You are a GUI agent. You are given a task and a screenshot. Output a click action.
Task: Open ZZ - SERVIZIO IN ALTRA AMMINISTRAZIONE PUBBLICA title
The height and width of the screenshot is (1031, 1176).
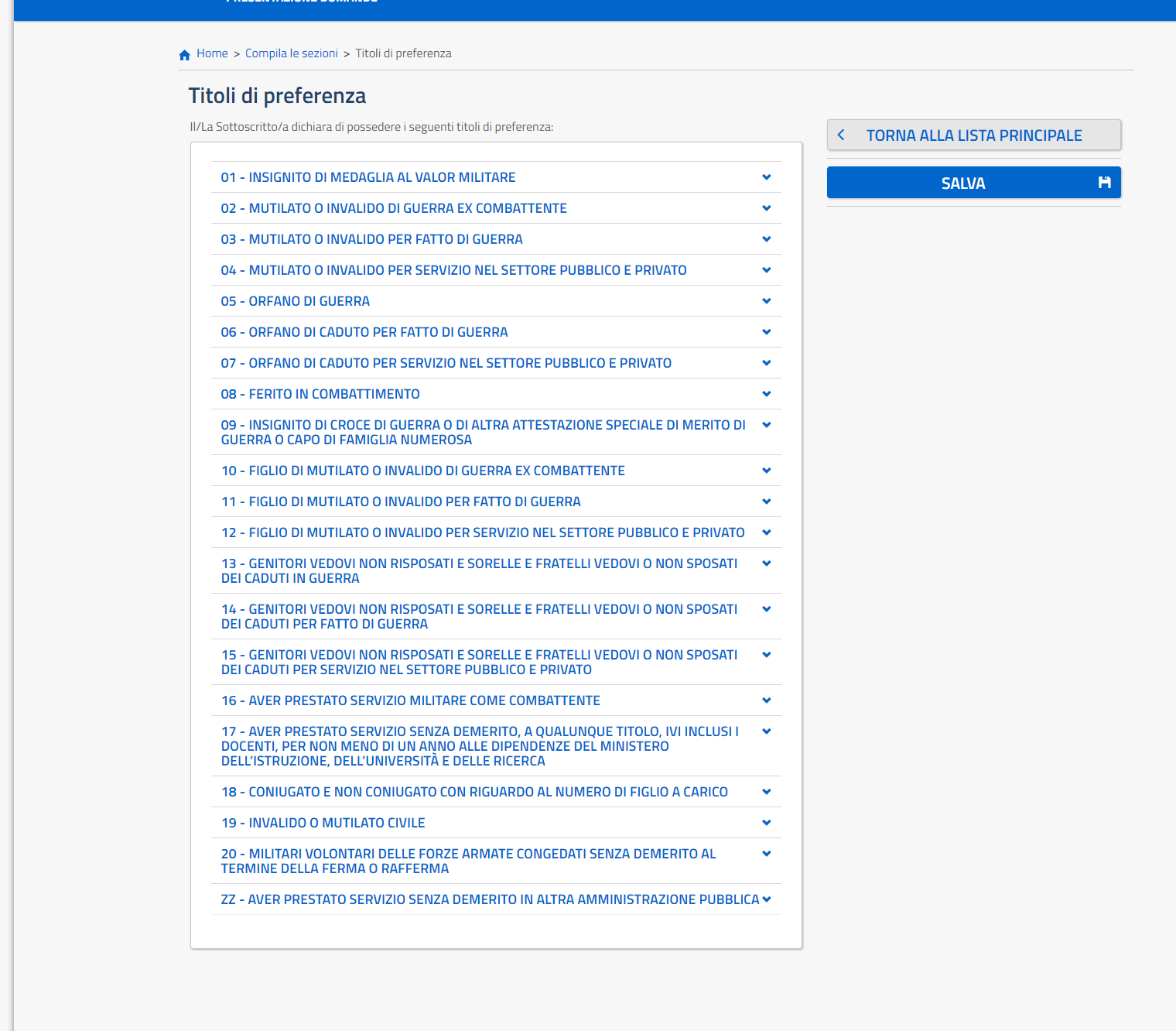click(491, 899)
